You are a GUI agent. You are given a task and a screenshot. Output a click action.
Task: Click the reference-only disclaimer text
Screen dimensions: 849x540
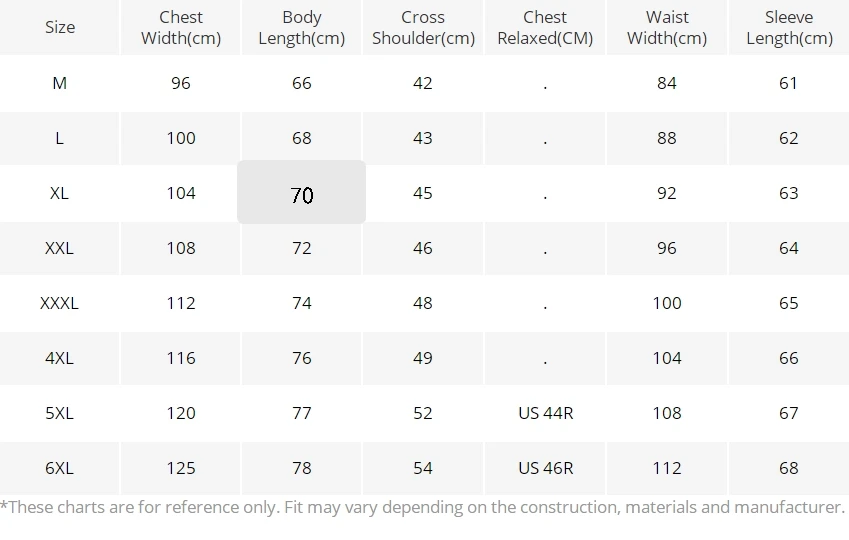point(422,508)
